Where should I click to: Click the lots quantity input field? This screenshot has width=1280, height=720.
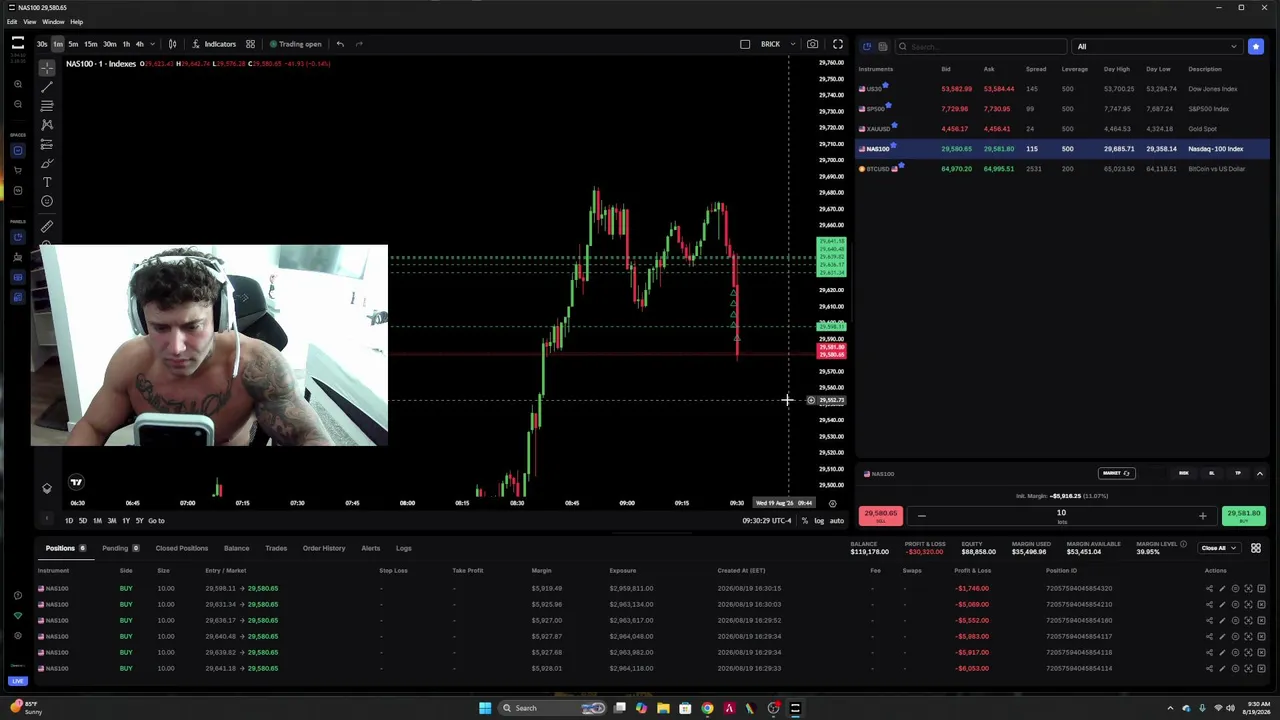click(x=1061, y=516)
